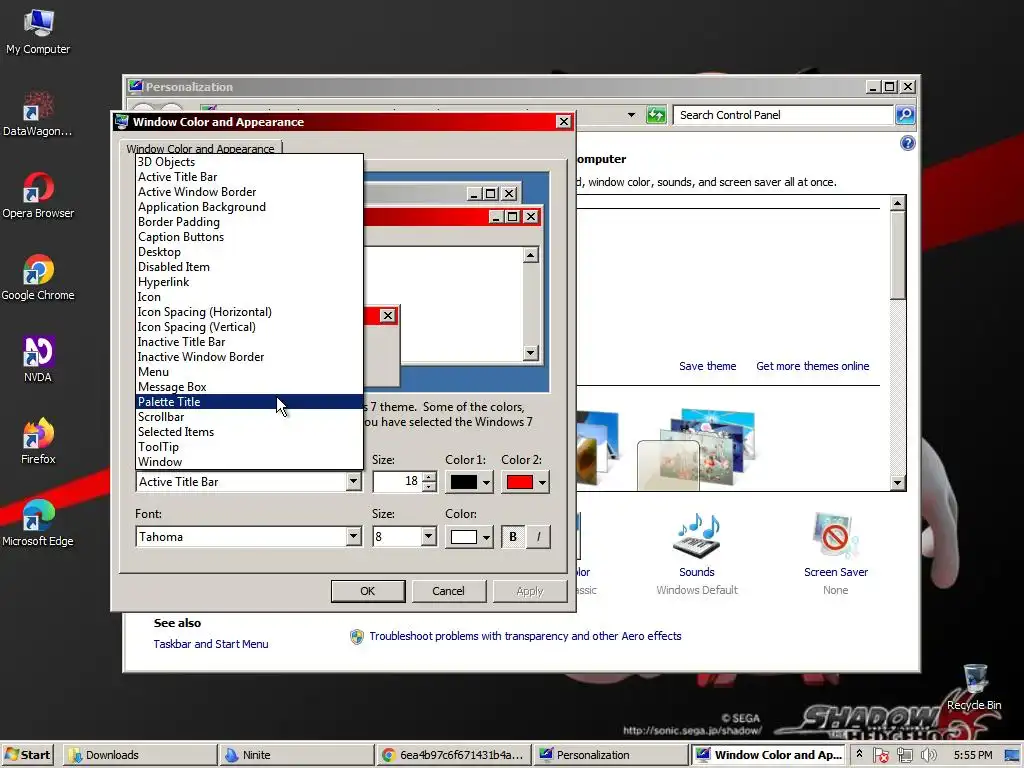This screenshot has height=768, width=1024.
Task: Increase item size with up spinner
Action: [429, 477]
